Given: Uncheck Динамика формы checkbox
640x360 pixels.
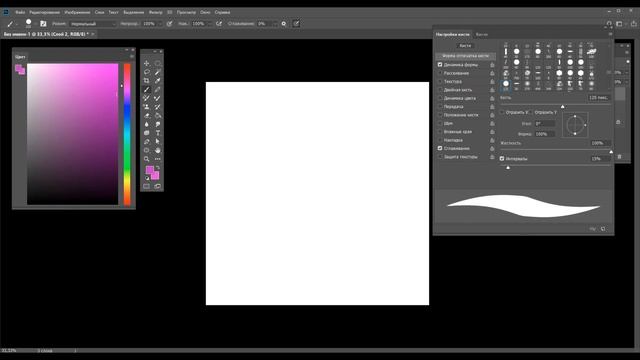Looking at the screenshot, I should [x=440, y=64].
